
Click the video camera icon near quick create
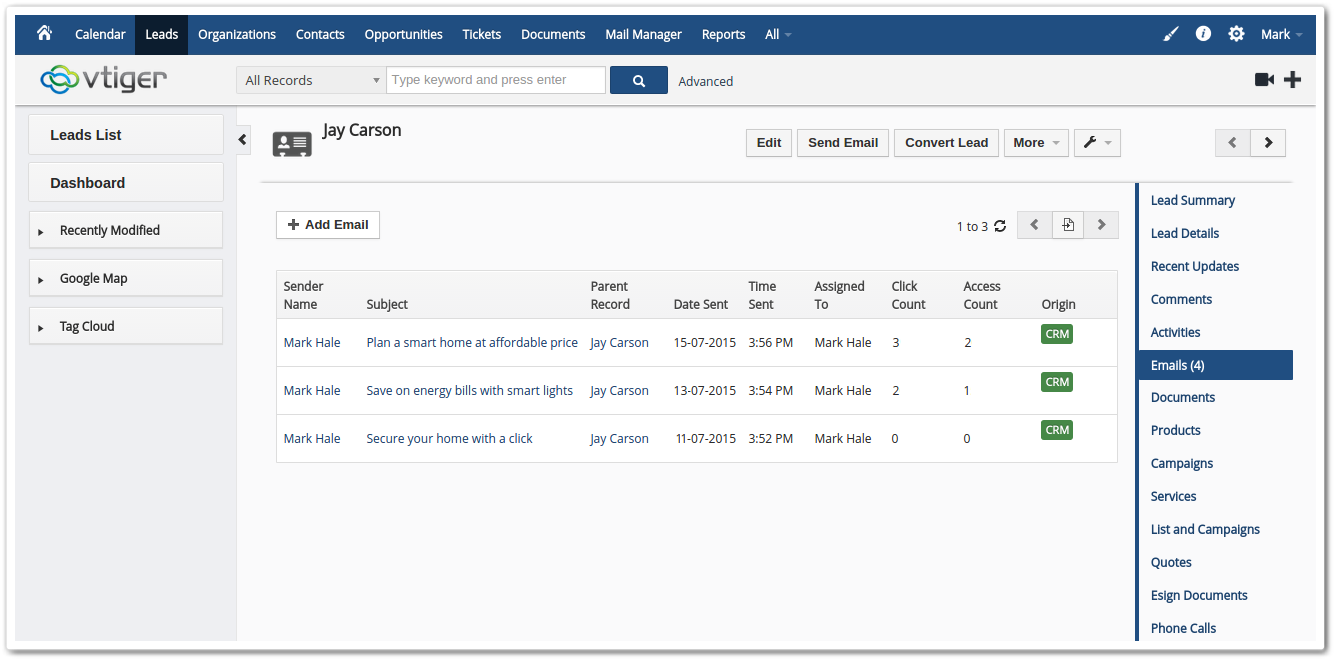(x=1265, y=78)
